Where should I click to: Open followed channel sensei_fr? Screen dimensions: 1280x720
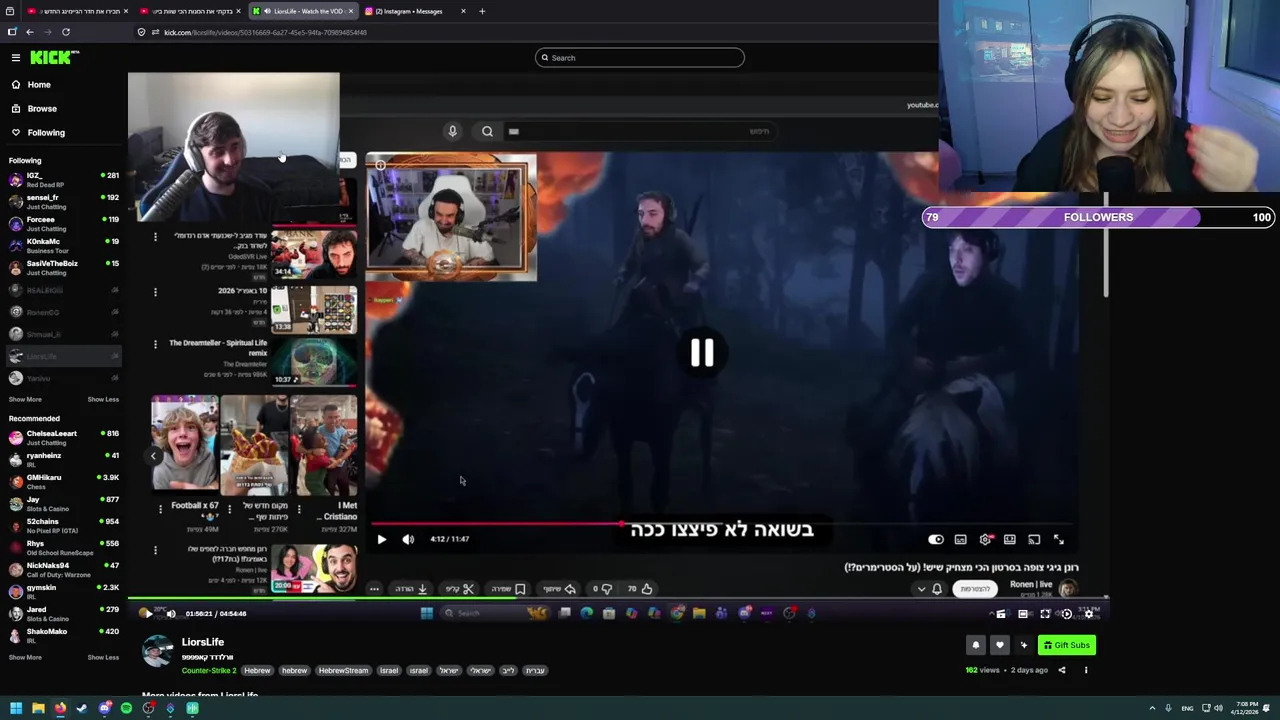click(x=63, y=202)
